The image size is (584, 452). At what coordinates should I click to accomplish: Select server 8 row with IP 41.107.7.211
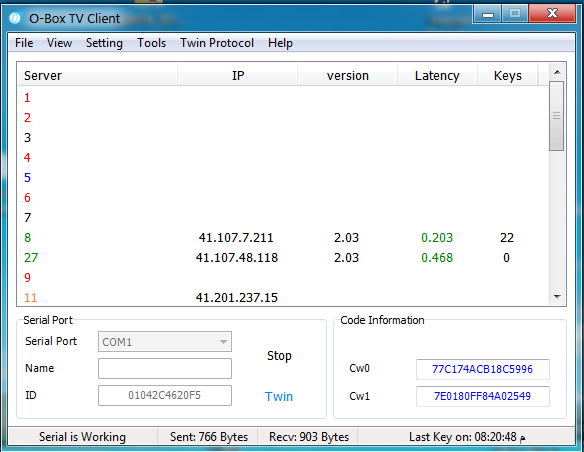pyautogui.click(x=282, y=238)
